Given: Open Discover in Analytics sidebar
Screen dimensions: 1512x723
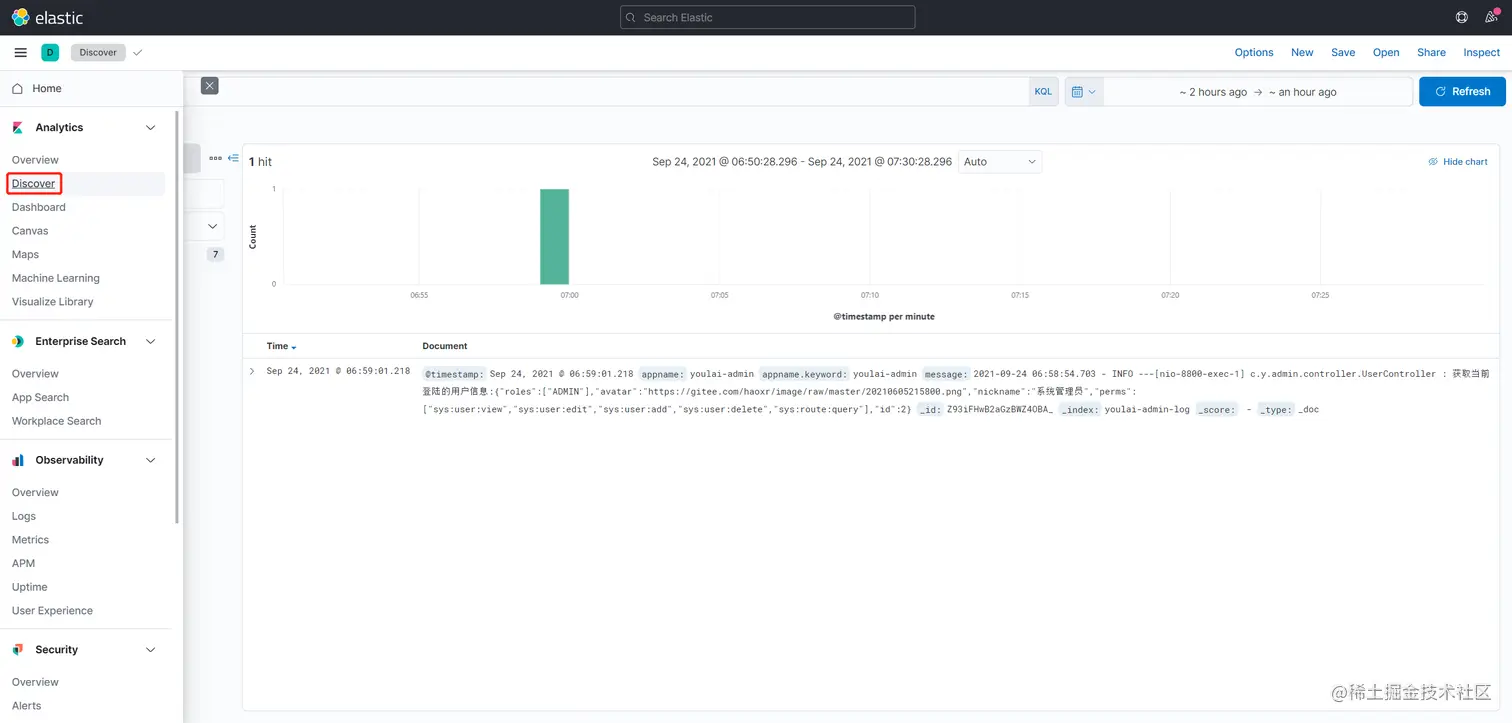Looking at the screenshot, I should (x=34, y=183).
